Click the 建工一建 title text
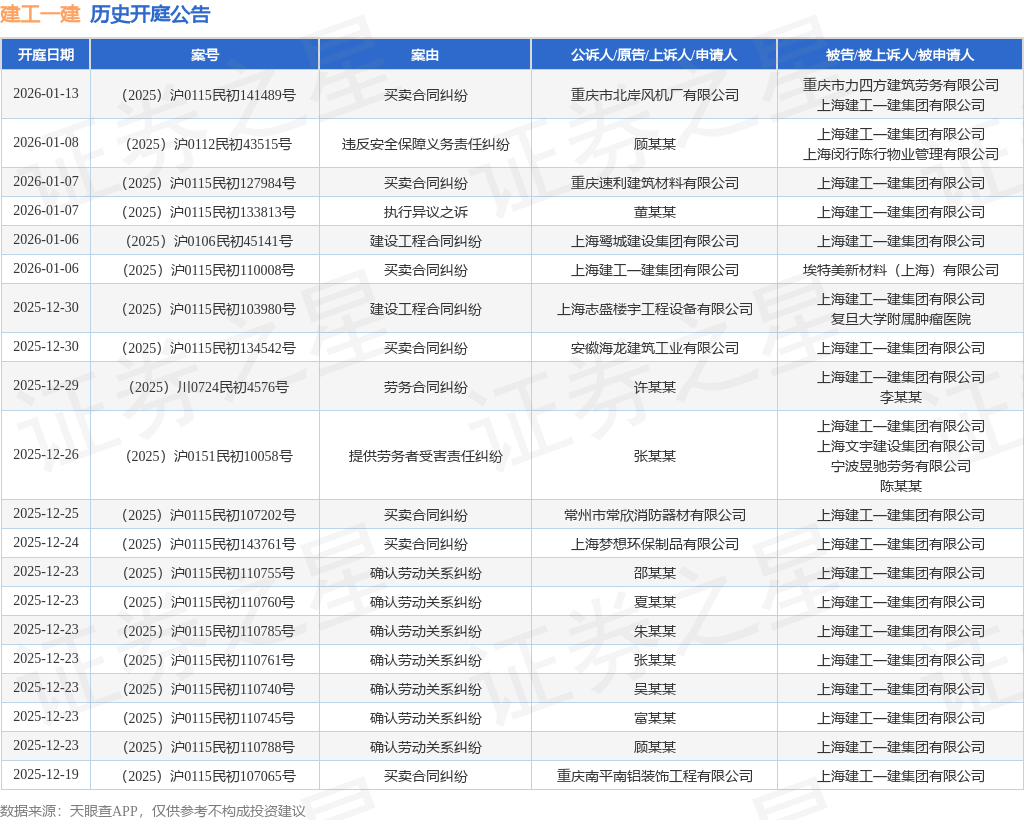1024x820 pixels. (x=40, y=14)
